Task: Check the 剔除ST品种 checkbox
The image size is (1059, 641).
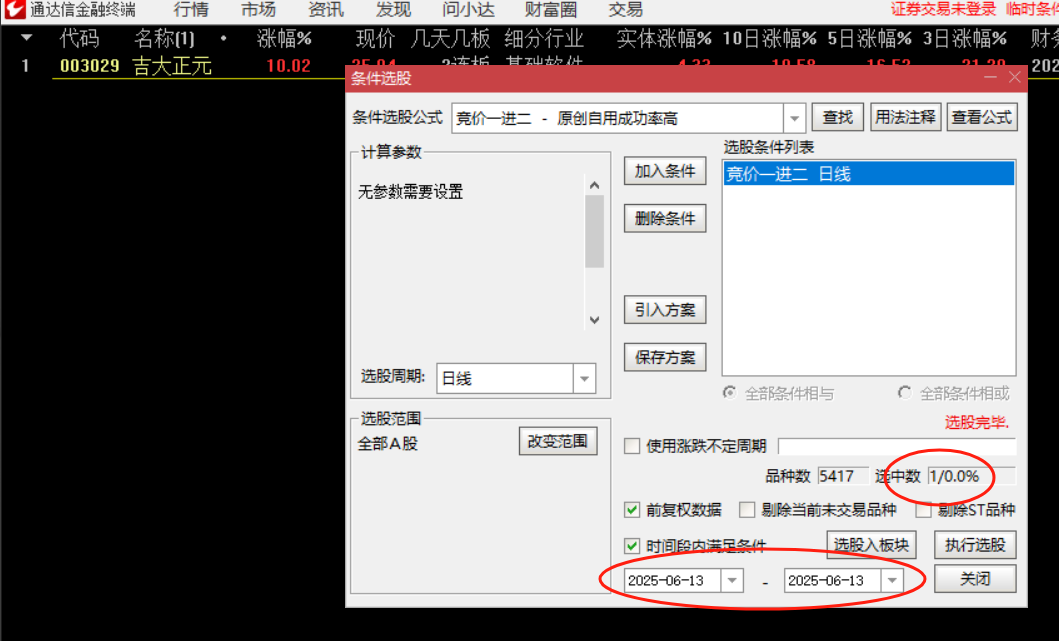Action: [x=924, y=510]
